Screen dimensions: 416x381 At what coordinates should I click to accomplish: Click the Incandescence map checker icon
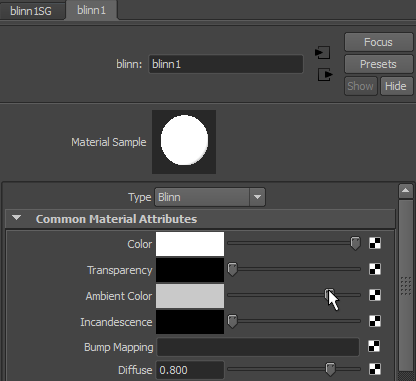pyautogui.click(x=375, y=321)
